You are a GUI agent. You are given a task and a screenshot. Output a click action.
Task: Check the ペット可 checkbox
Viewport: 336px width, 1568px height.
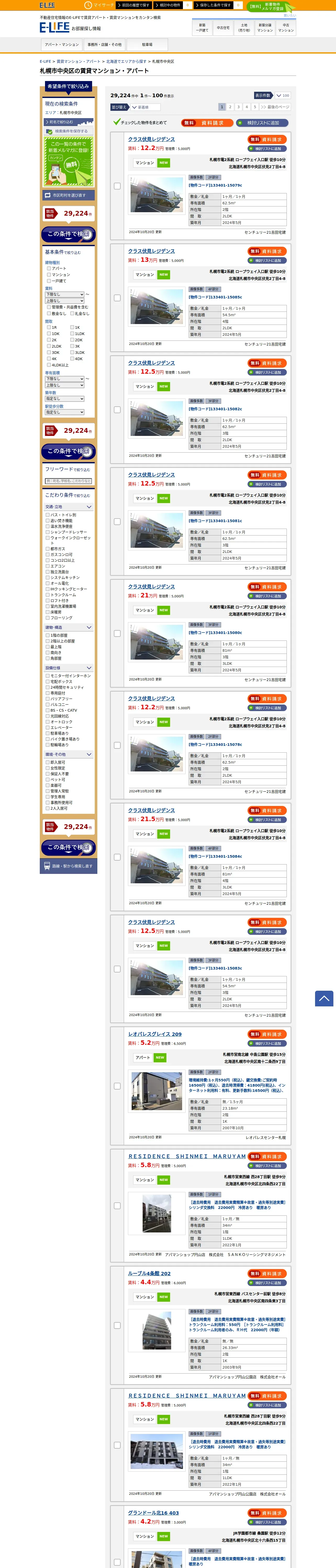click(x=48, y=780)
